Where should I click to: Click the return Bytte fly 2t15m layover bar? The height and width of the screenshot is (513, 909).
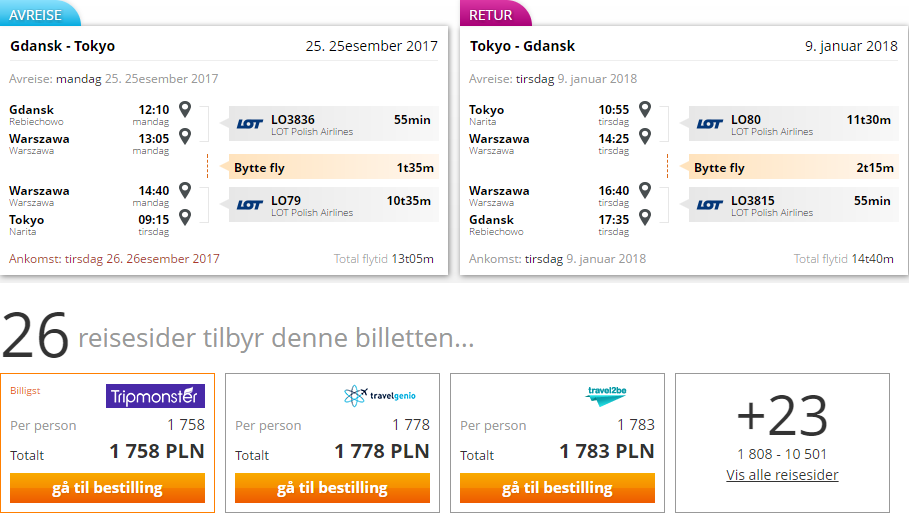point(793,168)
